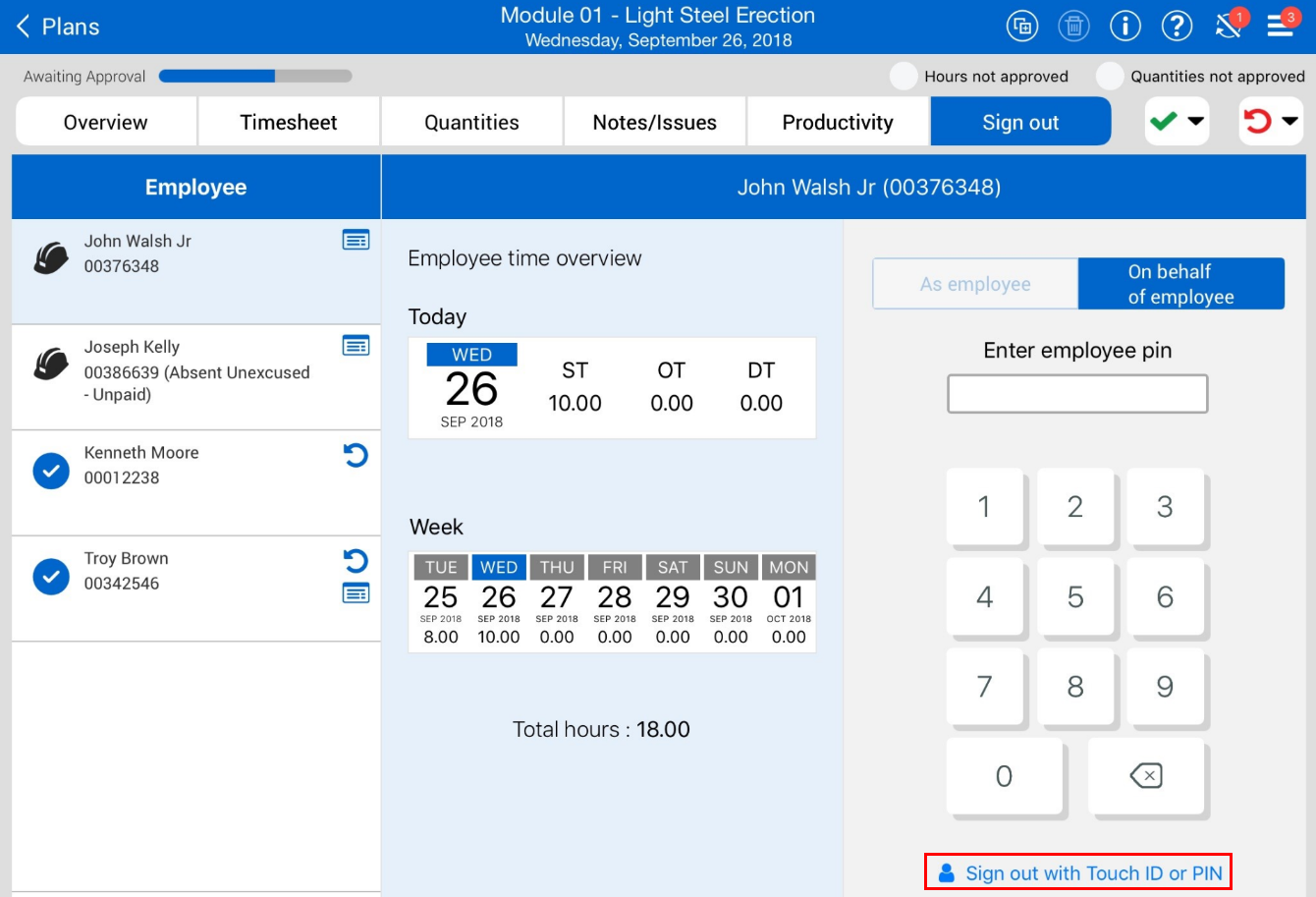Undo Troy Brown's sign out
1316x897 pixels.
(356, 561)
